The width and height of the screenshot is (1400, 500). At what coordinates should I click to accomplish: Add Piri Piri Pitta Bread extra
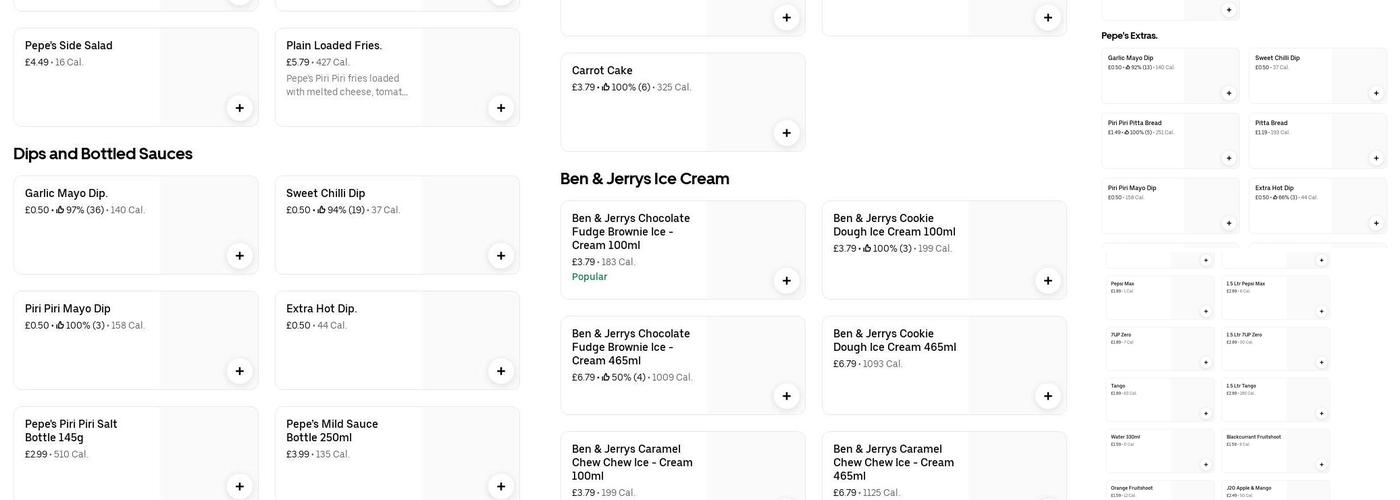pos(1229,158)
